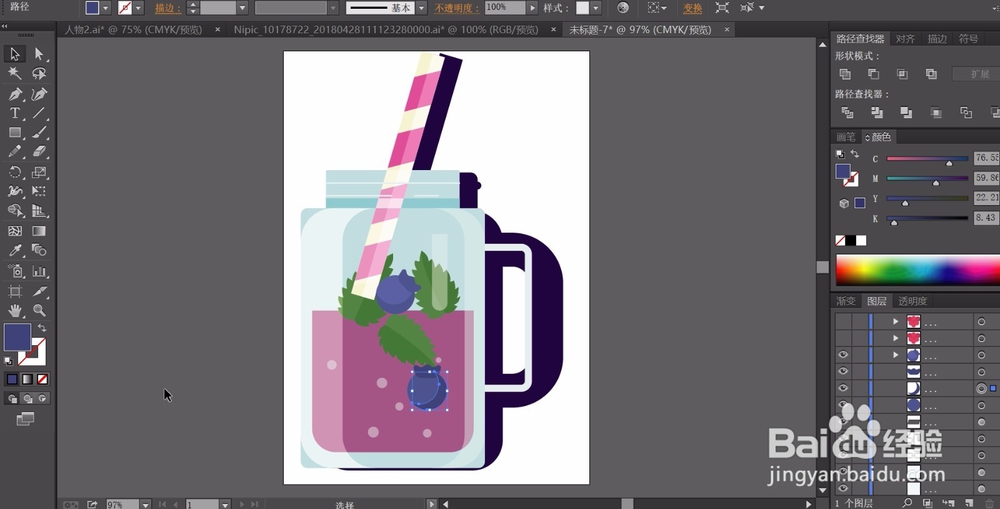
Task: Select the Zoom magnifier tool
Action: [39, 311]
